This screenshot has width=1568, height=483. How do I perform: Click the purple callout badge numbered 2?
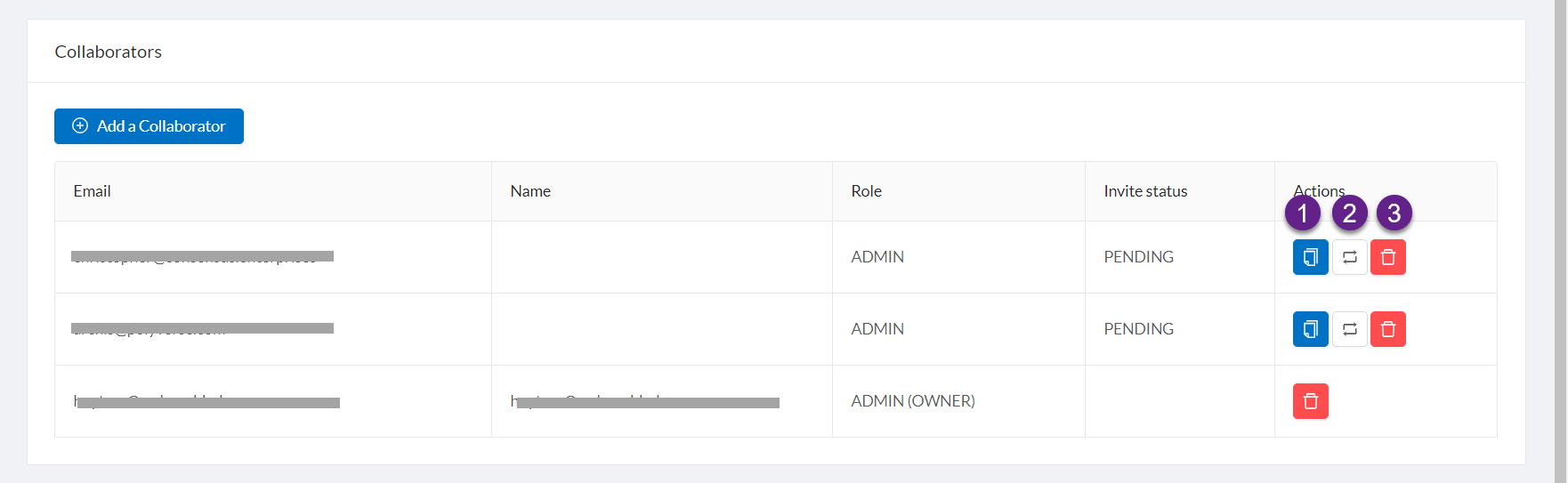1349,213
